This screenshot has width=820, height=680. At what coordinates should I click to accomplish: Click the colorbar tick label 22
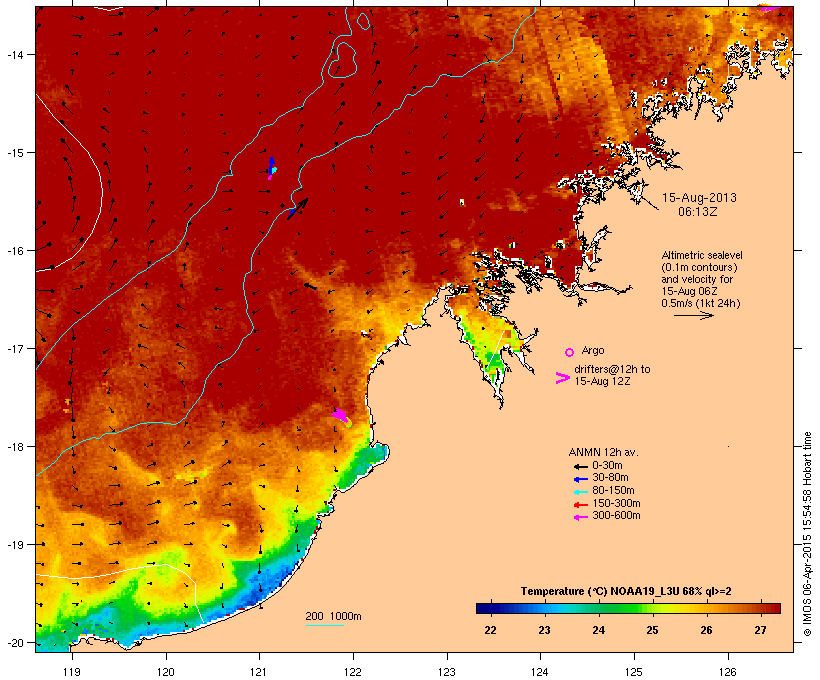(490, 630)
